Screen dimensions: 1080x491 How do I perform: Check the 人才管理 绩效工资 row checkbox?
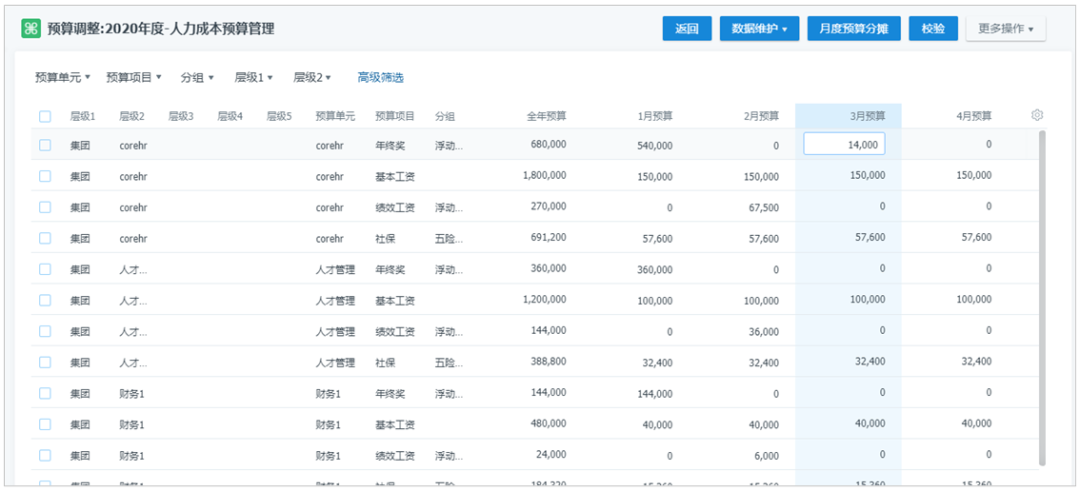click(45, 331)
